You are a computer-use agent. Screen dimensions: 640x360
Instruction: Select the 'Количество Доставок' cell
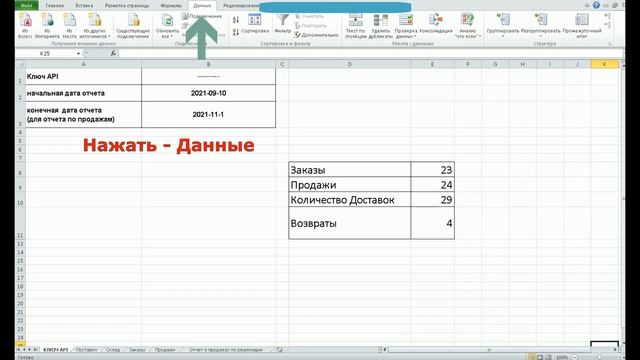click(x=350, y=200)
